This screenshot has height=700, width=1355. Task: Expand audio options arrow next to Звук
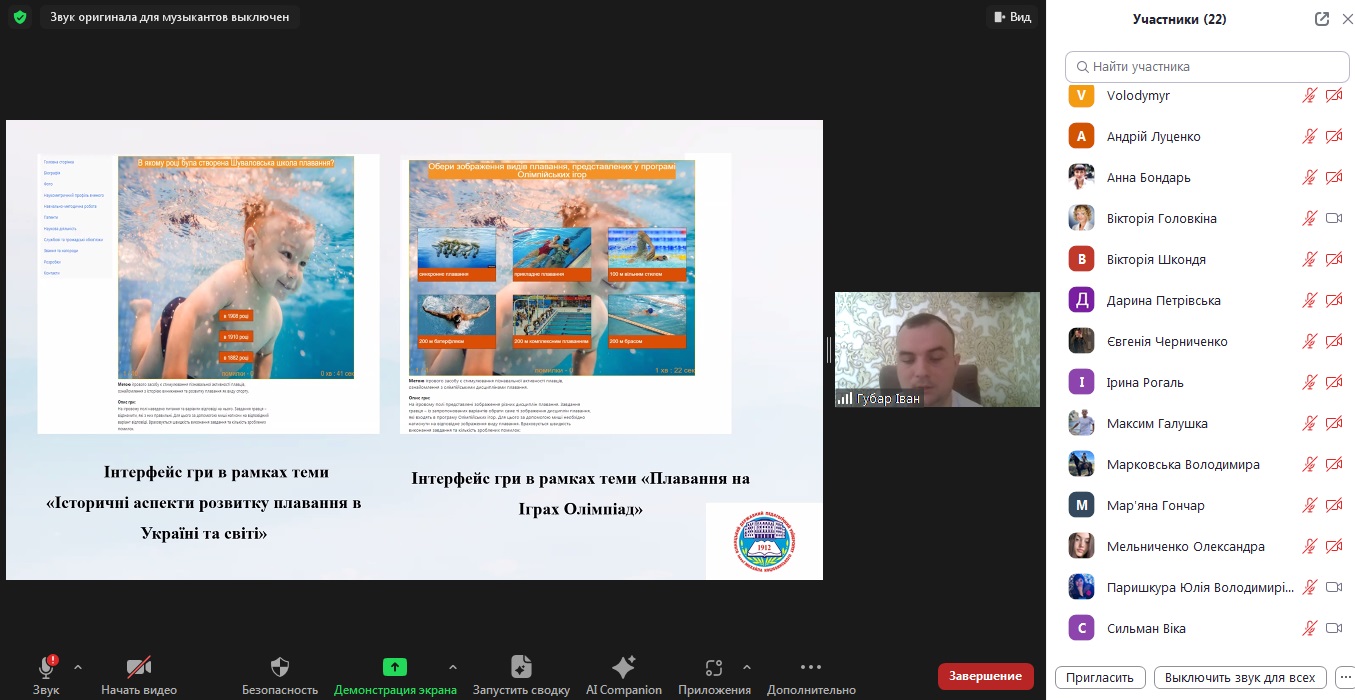pos(78,667)
